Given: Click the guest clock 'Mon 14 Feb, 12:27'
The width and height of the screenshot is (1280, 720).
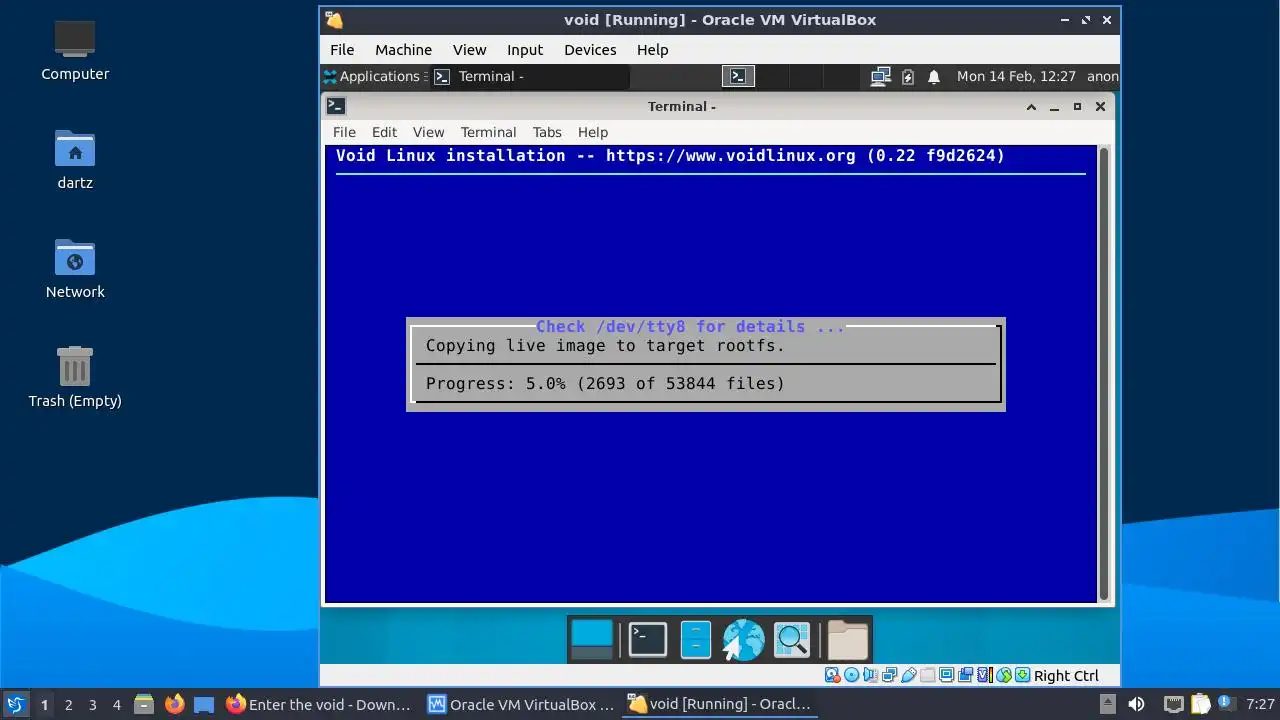Looking at the screenshot, I should [x=1016, y=76].
